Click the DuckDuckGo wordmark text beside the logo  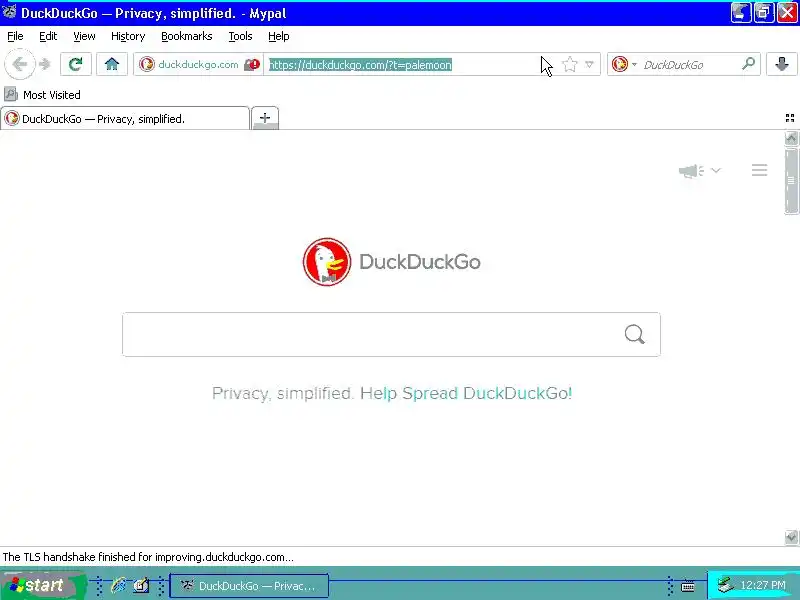420,262
